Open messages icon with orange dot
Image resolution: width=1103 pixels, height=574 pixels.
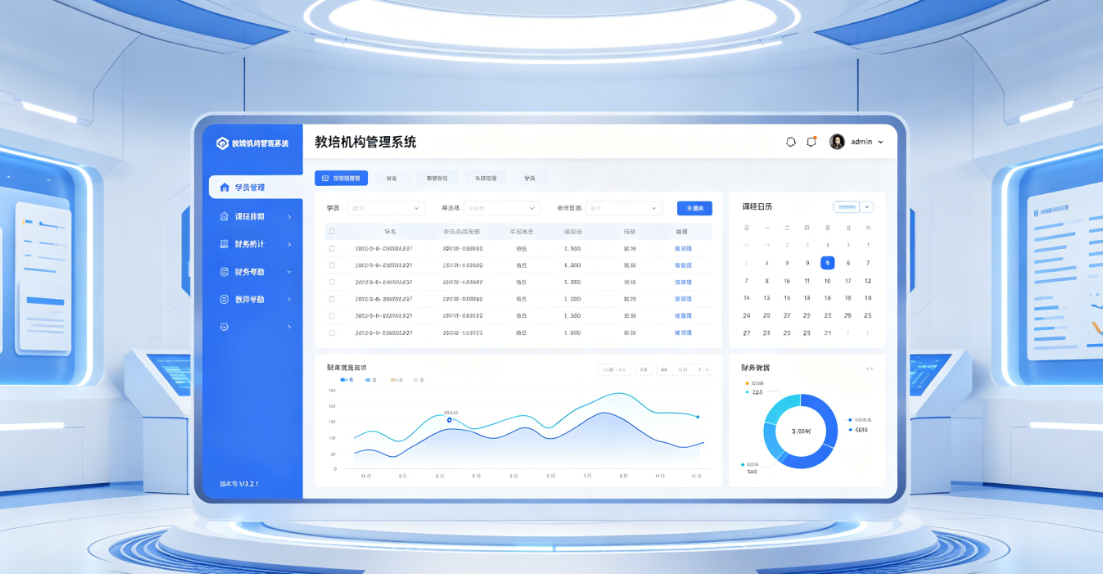(x=811, y=141)
